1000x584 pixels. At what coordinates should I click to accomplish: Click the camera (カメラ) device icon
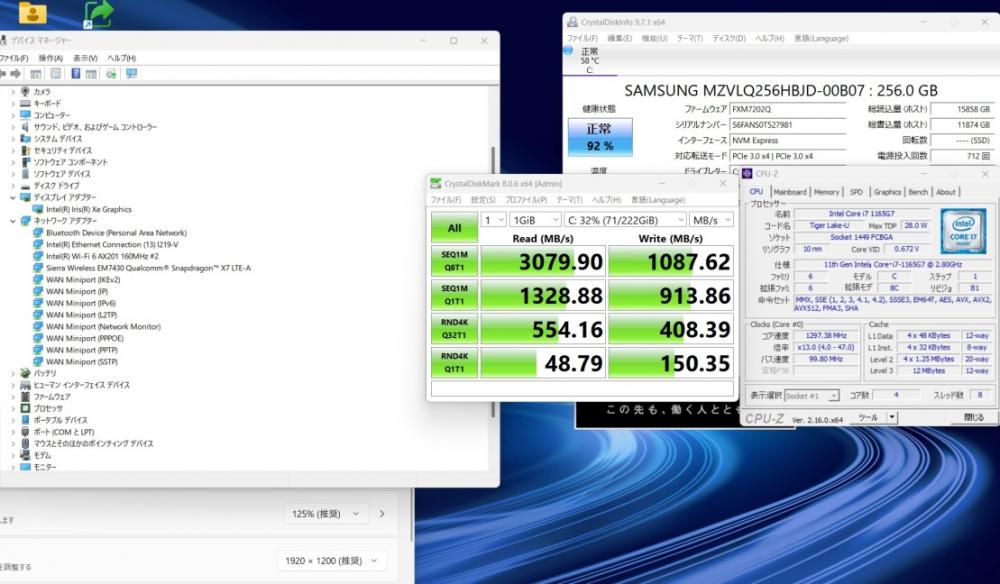click(26, 92)
